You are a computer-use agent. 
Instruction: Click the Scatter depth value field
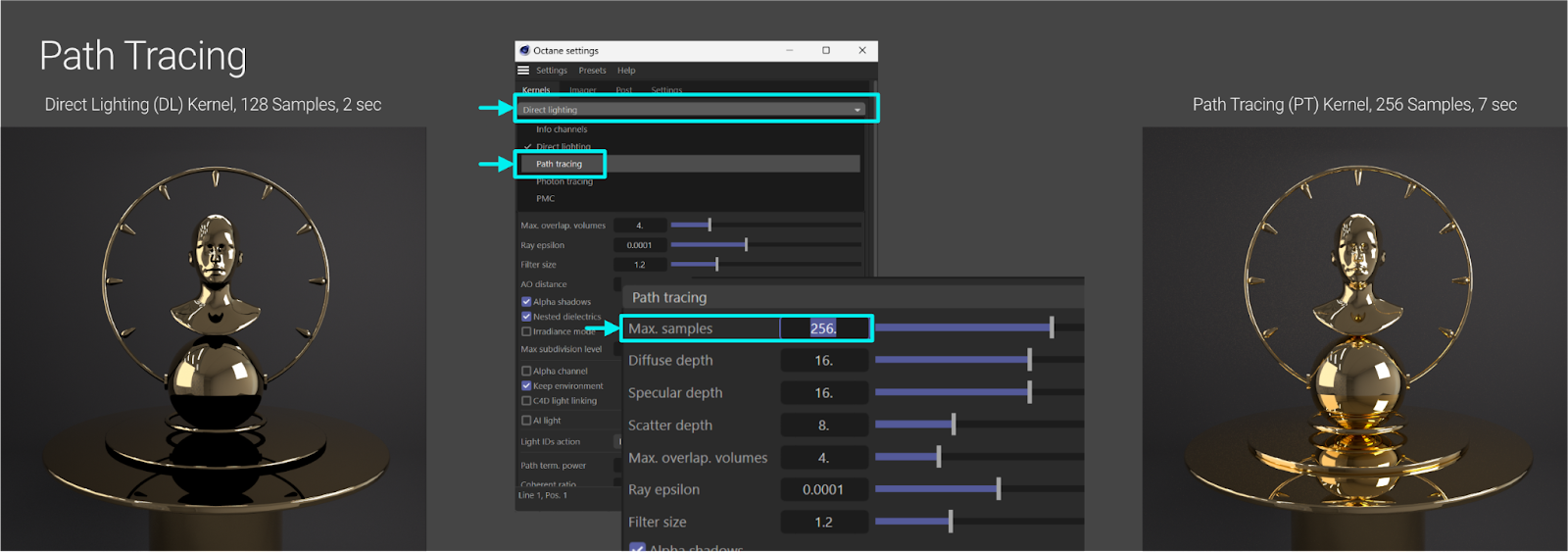(823, 426)
